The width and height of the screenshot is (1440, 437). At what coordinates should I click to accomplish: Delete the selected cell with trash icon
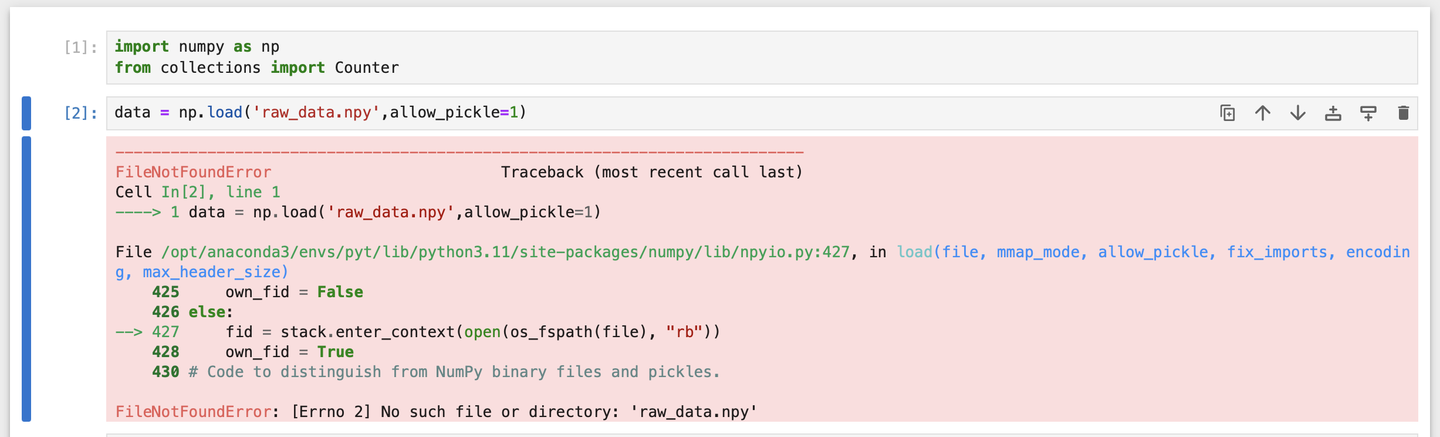tap(1403, 113)
